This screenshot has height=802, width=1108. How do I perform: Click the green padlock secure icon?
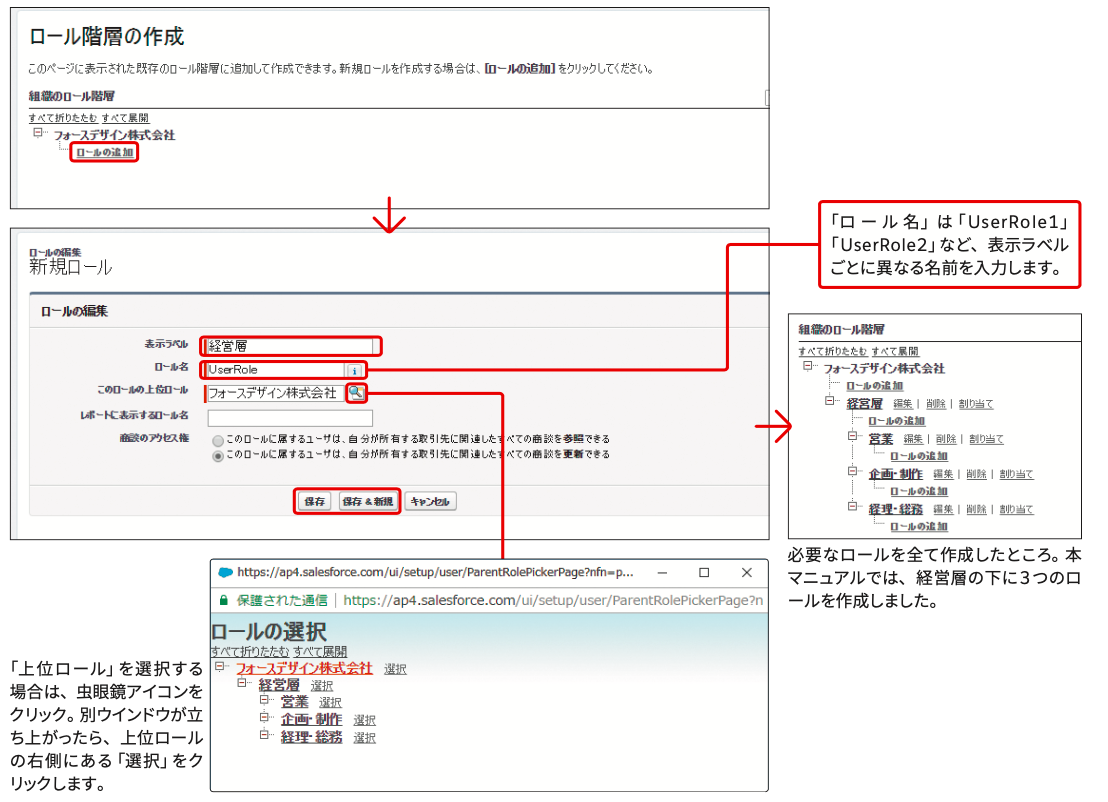pyautogui.click(x=223, y=601)
